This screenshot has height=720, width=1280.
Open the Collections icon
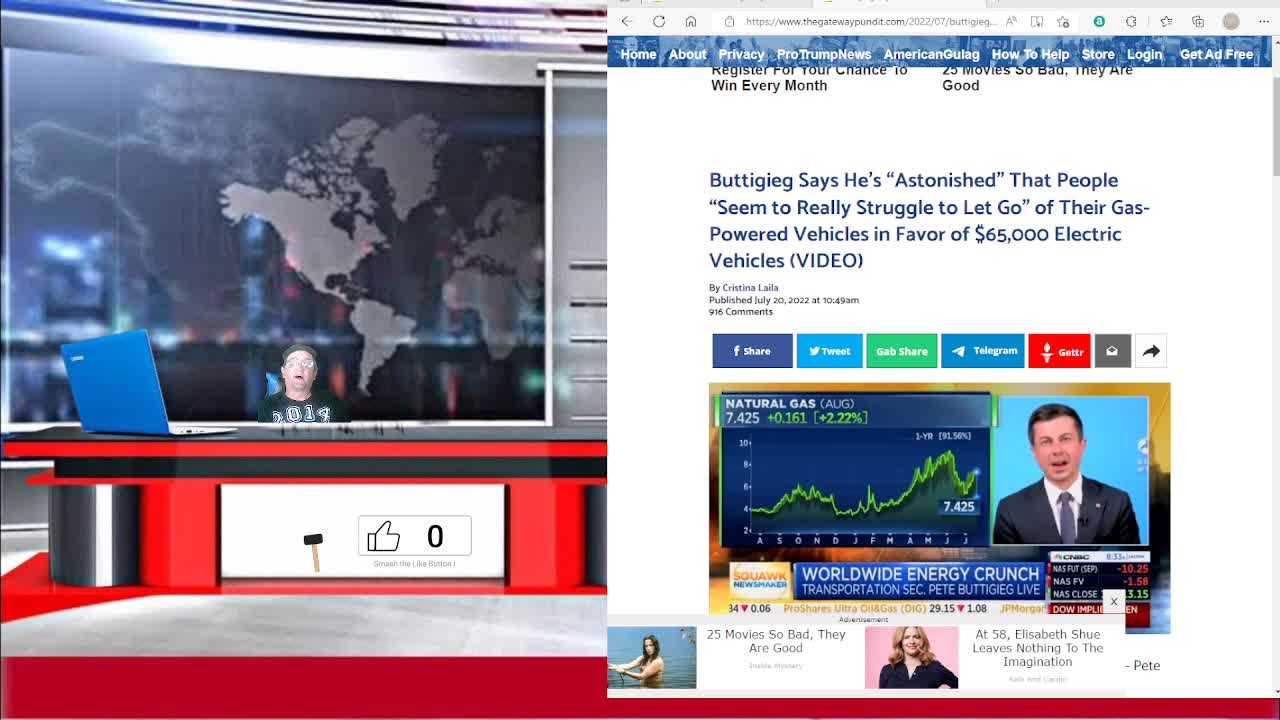(1198, 21)
